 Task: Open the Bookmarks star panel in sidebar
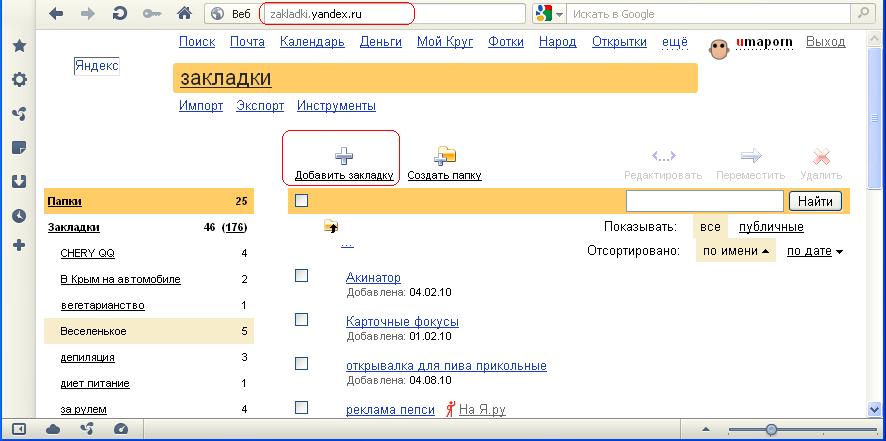19,46
